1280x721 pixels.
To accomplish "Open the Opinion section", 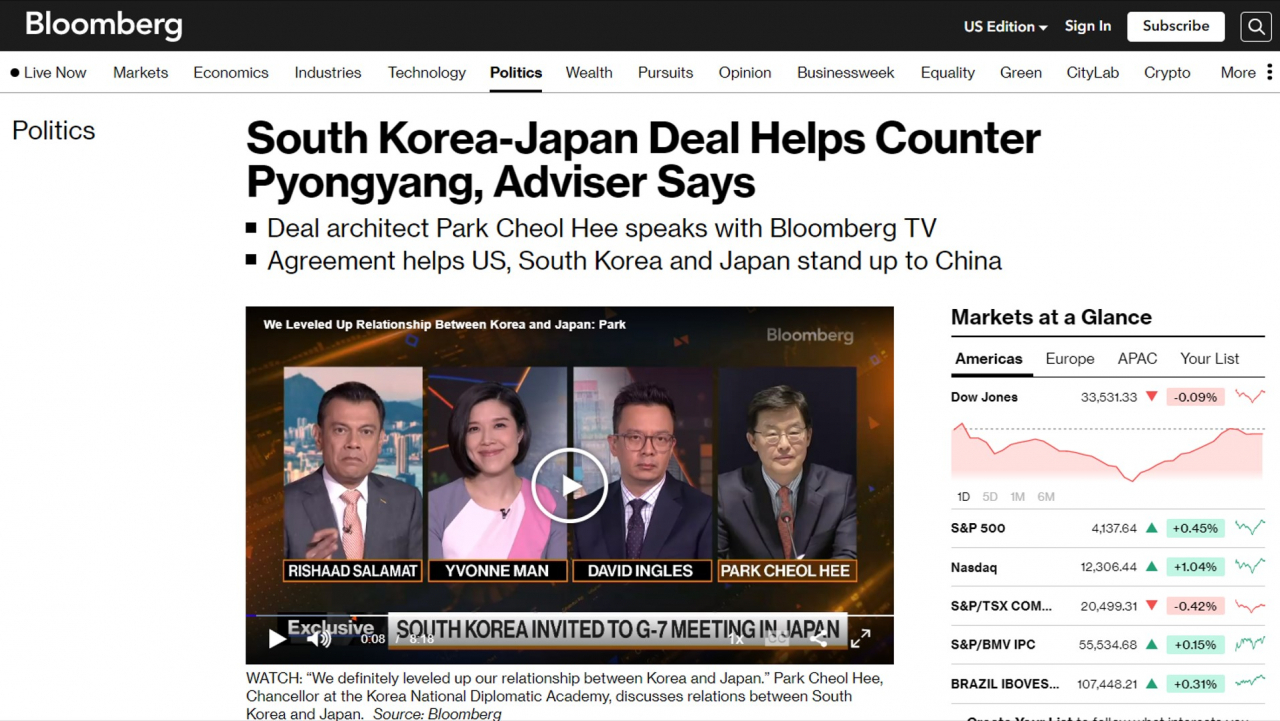I will [745, 73].
